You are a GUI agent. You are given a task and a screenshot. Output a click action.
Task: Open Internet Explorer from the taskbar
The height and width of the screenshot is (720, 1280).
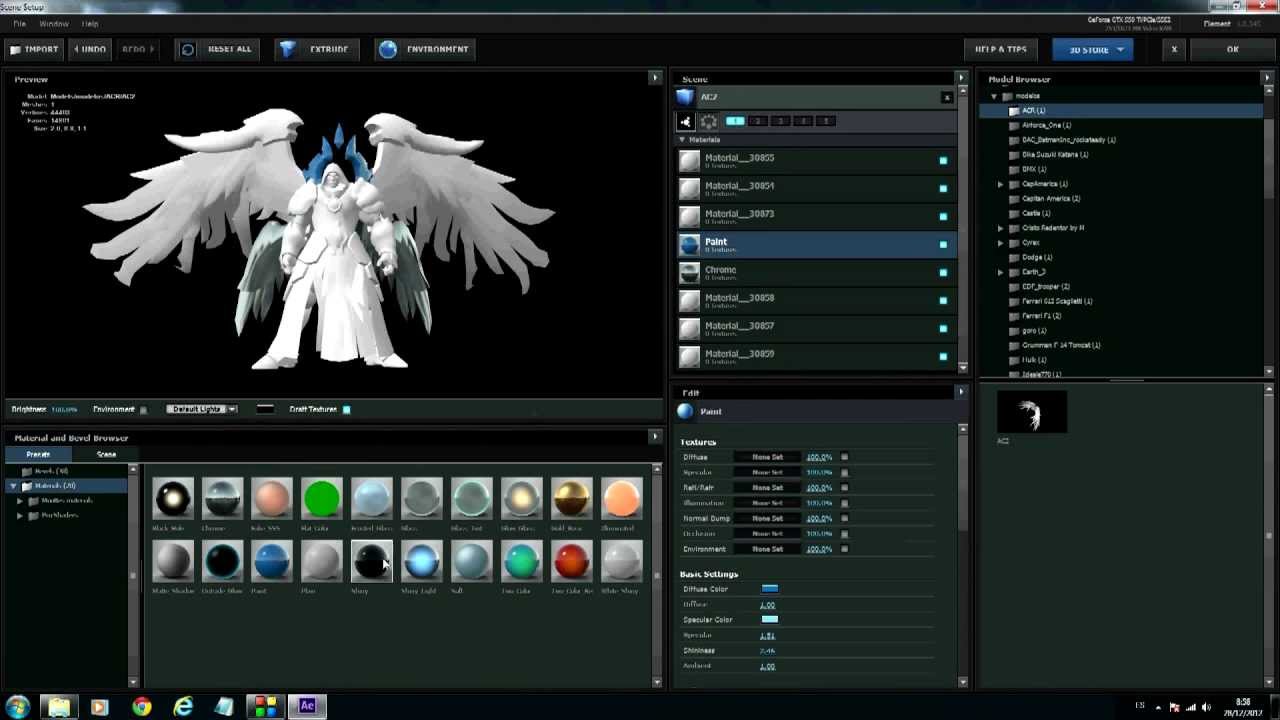183,707
